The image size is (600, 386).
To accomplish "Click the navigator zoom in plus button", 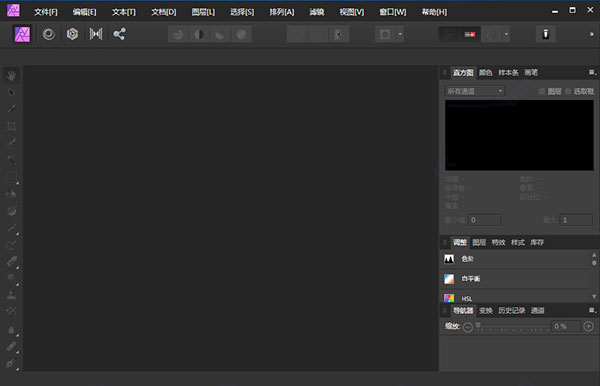I will [589, 326].
